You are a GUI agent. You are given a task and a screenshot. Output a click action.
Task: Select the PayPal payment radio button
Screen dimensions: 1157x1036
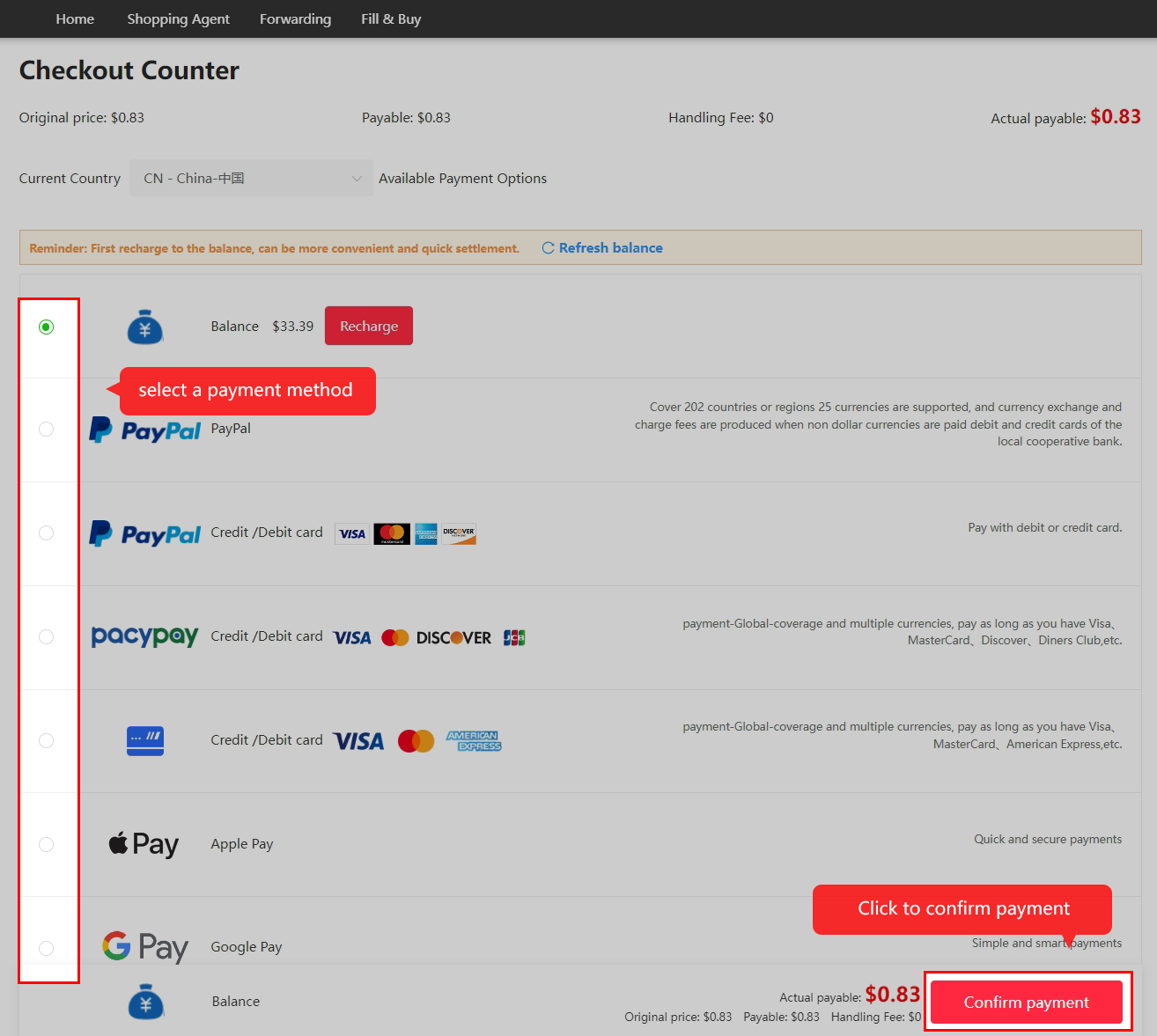(47, 429)
